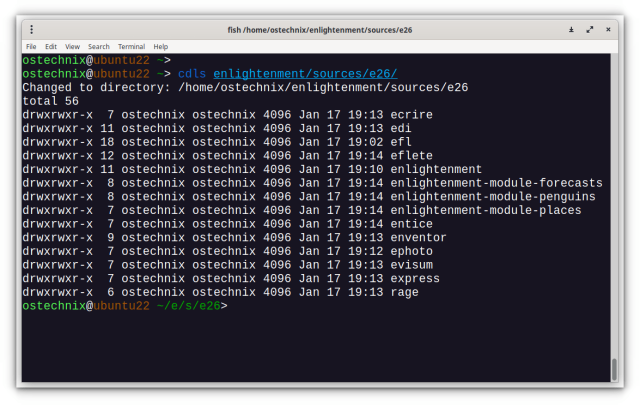Click the rage directory entry
640x405 pixels.
point(405,292)
